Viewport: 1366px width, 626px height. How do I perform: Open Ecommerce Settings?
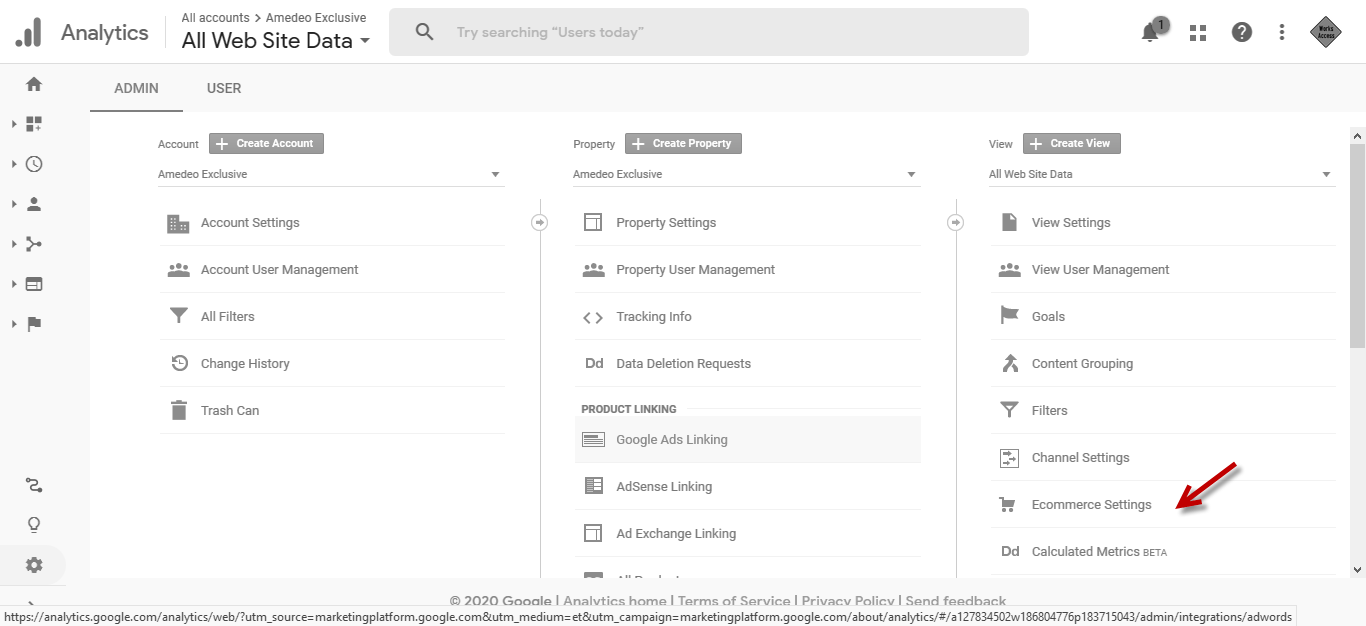point(1091,505)
